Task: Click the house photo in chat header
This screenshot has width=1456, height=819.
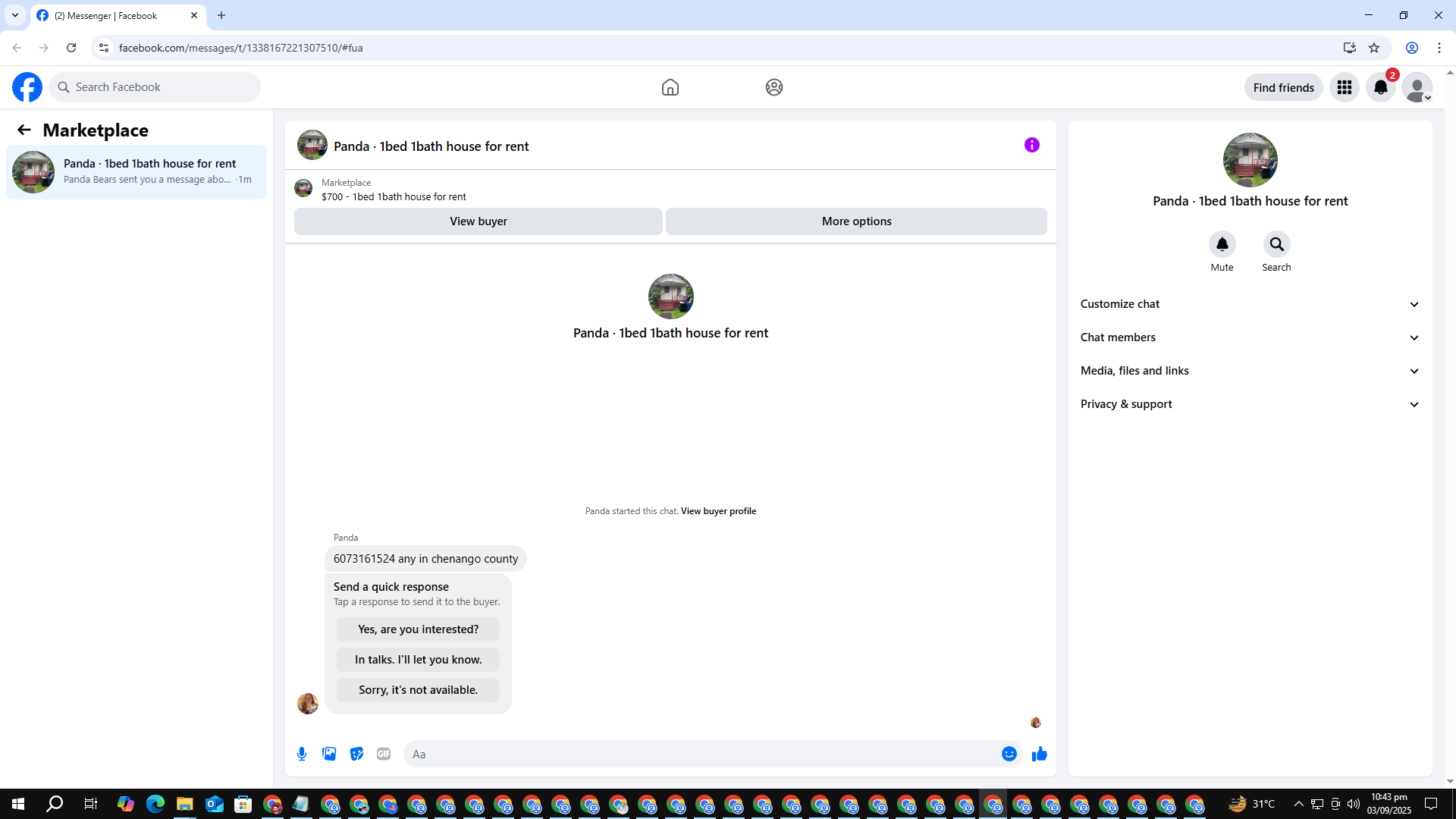Action: (312, 145)
